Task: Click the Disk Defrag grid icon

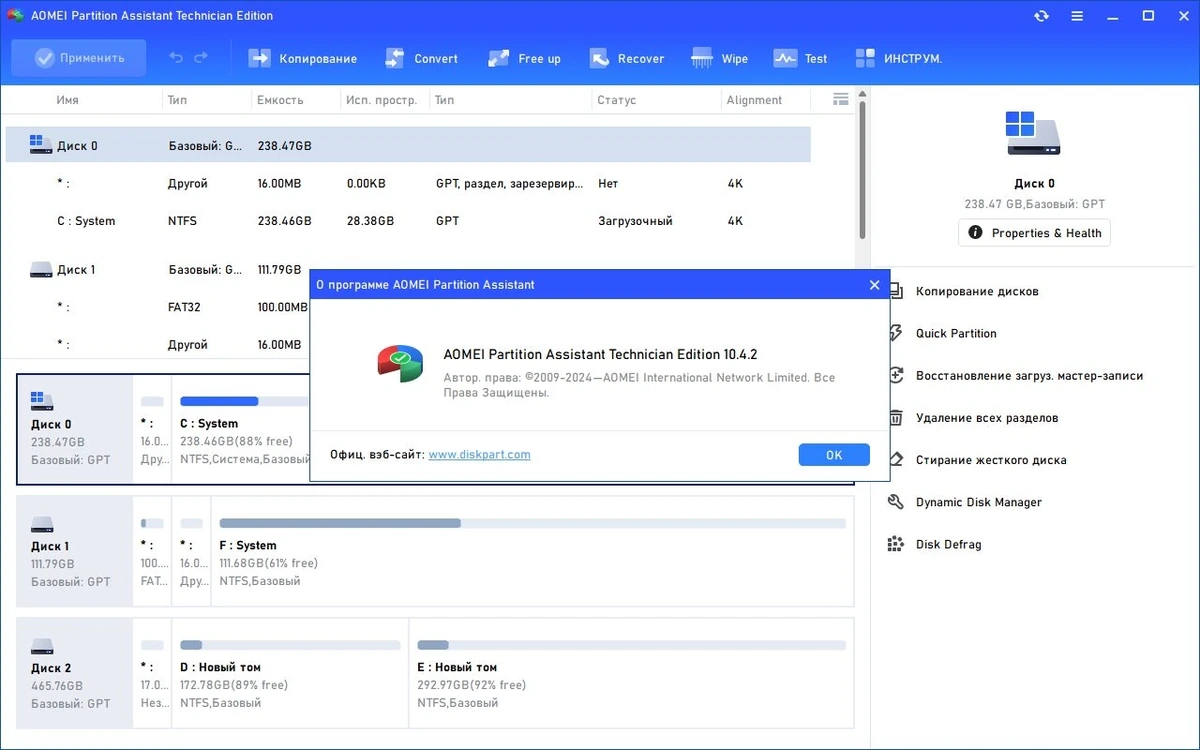Action: click(x=896, y=544)
